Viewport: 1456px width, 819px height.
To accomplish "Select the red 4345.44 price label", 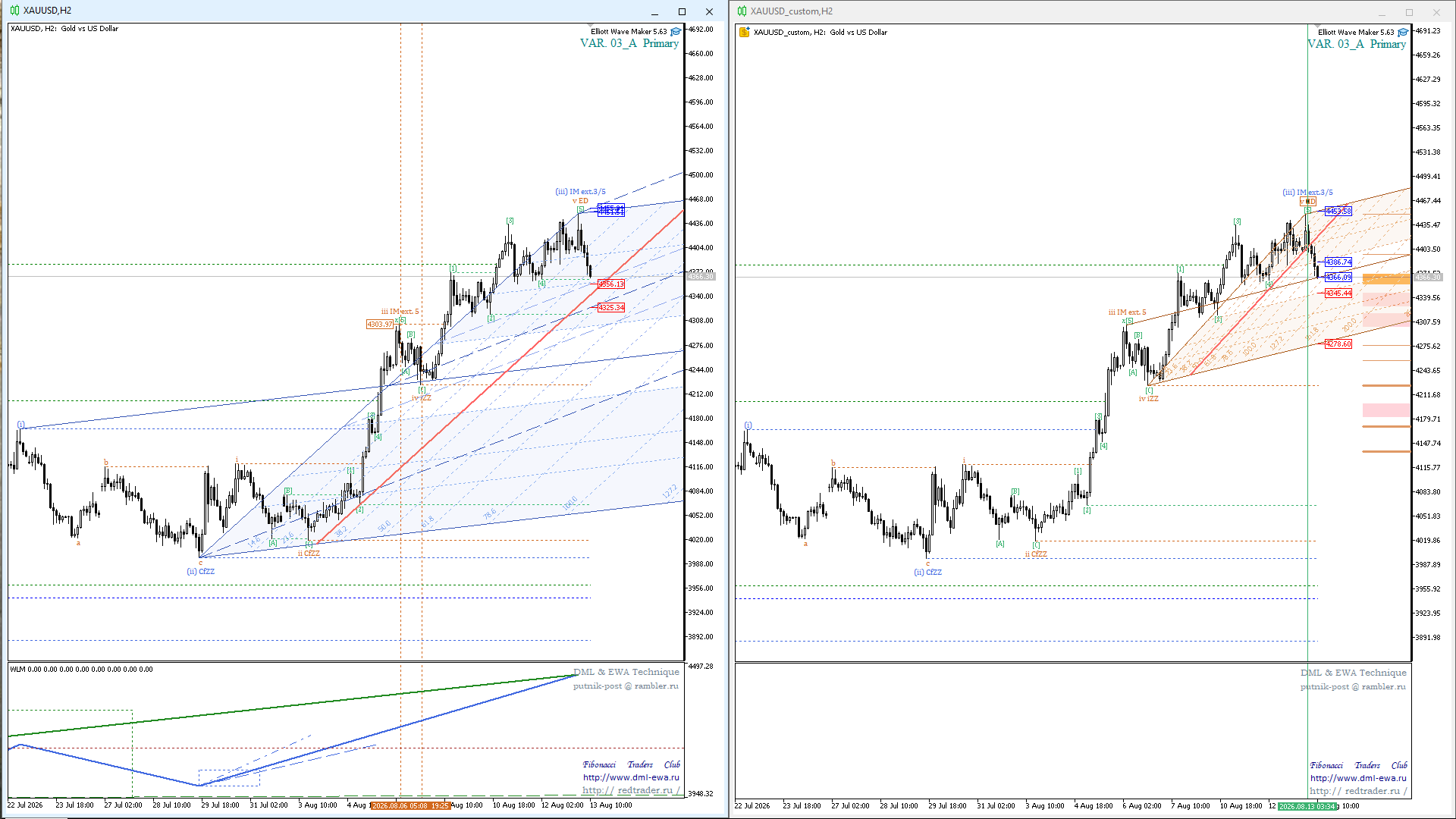I will click(1338, 293).
